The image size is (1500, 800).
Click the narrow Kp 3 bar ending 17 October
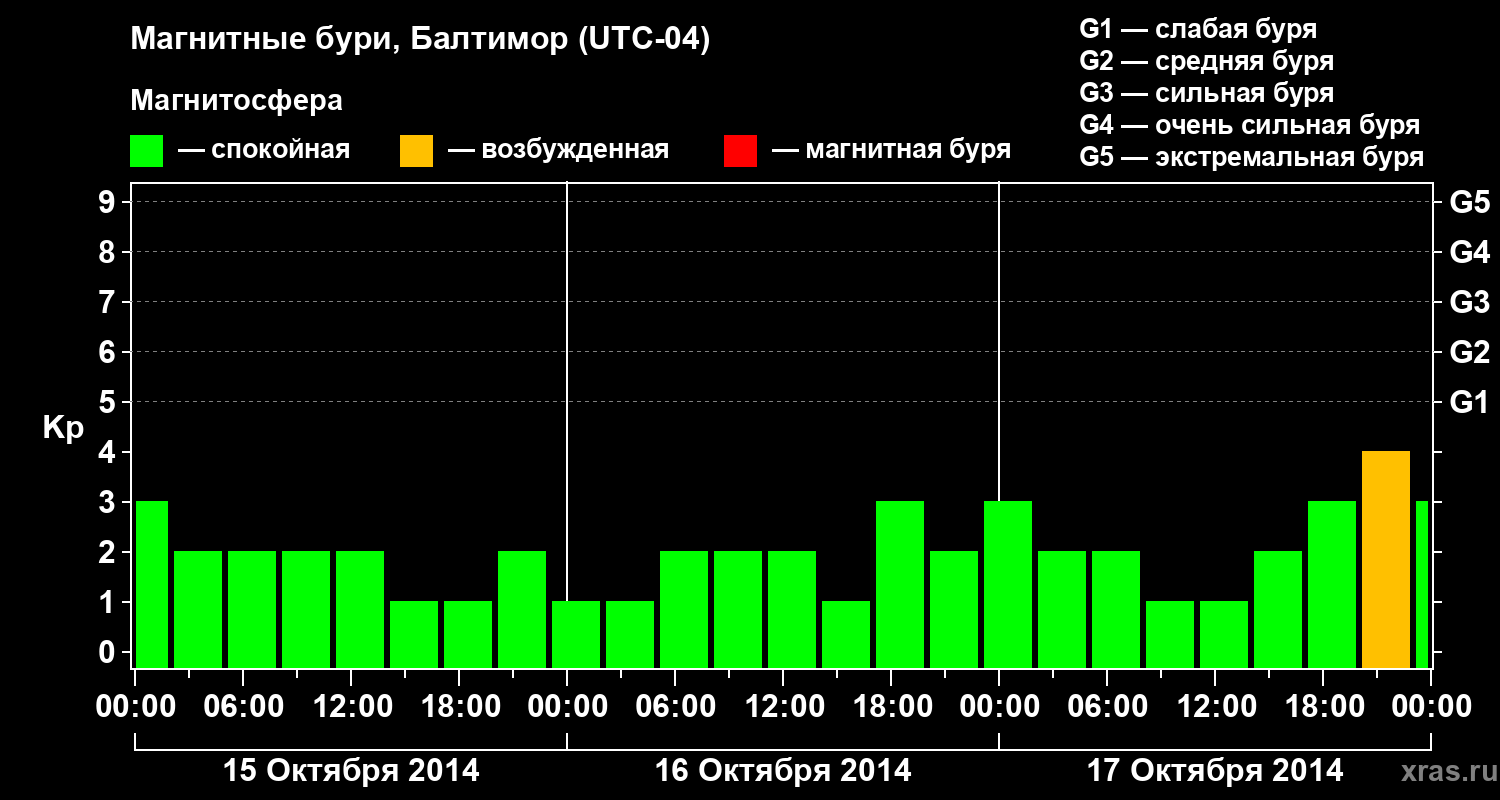coord(1422,585)
